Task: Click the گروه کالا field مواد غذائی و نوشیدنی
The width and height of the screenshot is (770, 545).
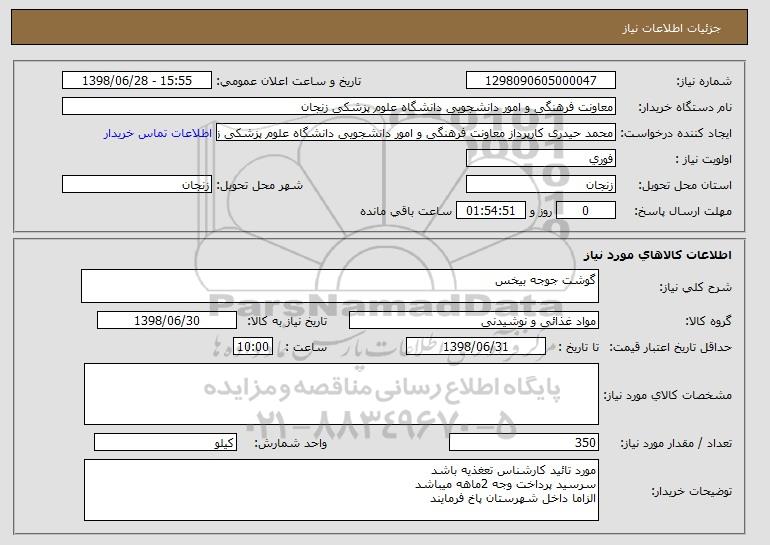Action: [x=474, y=321]
